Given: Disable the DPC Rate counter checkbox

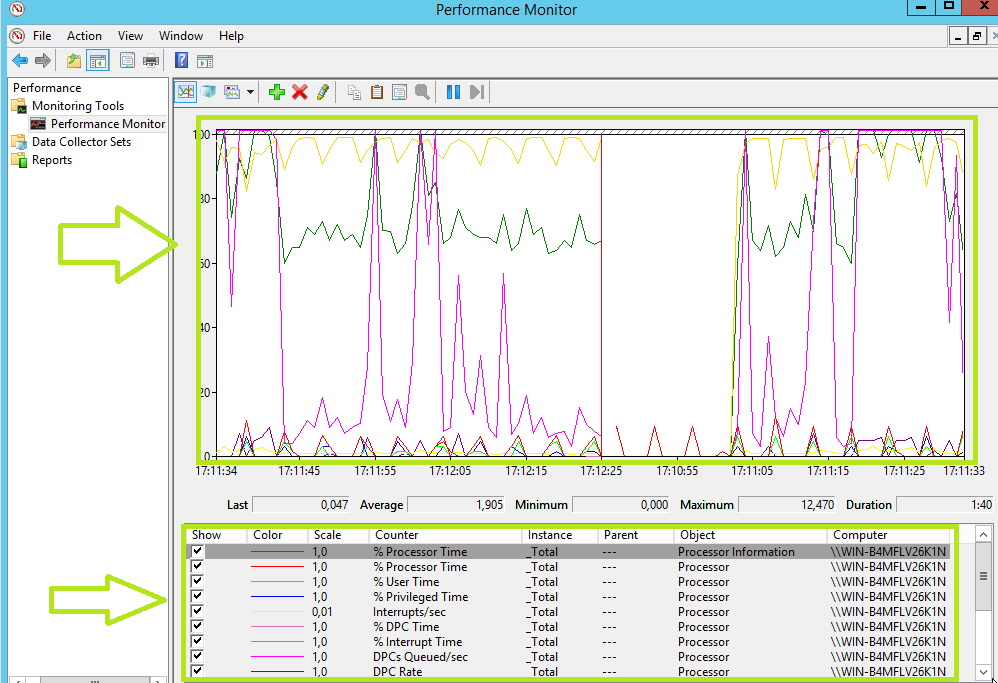Looking at the screenshot, I should [196, 671].
